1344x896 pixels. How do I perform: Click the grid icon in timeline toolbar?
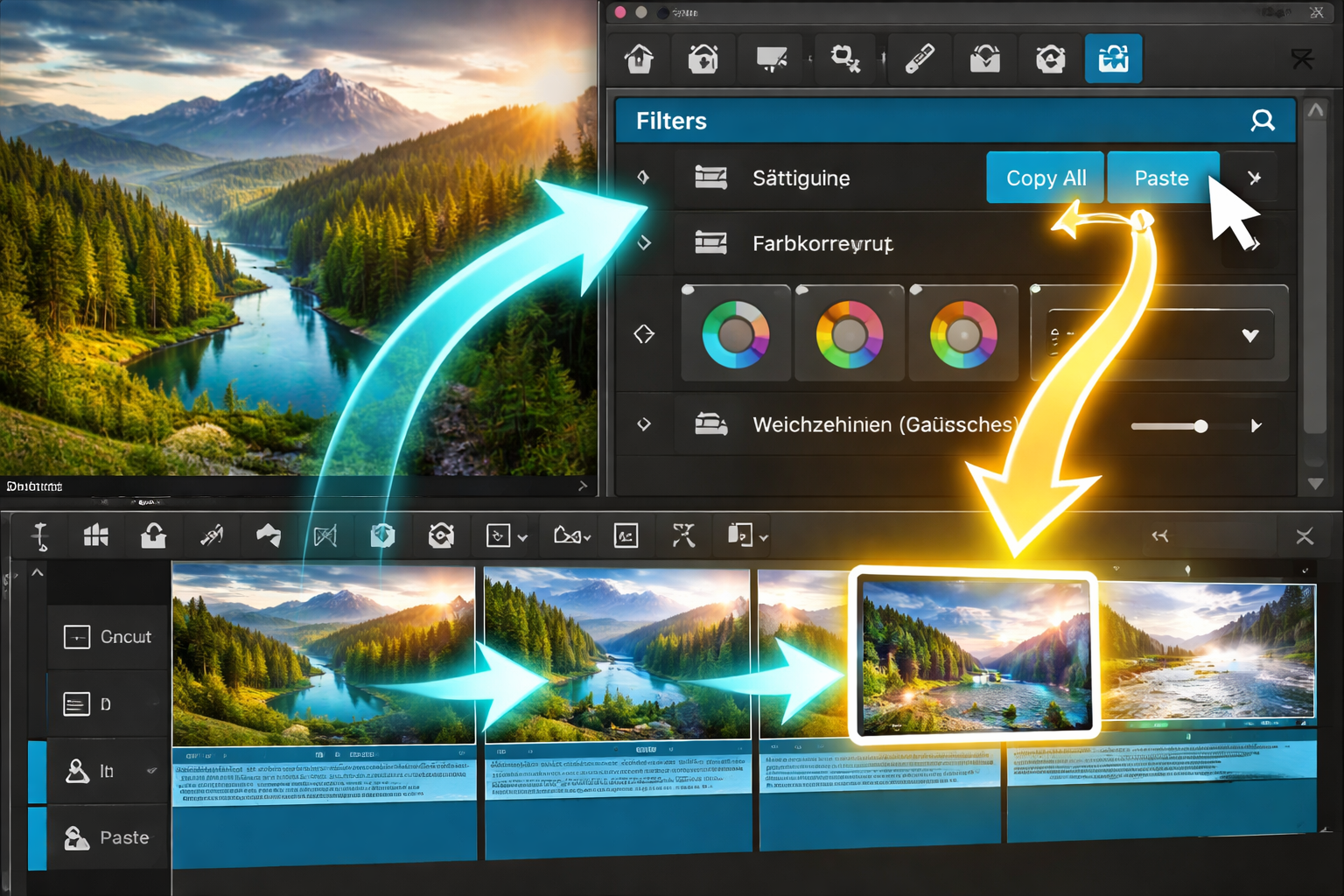(x=95, y=535)
